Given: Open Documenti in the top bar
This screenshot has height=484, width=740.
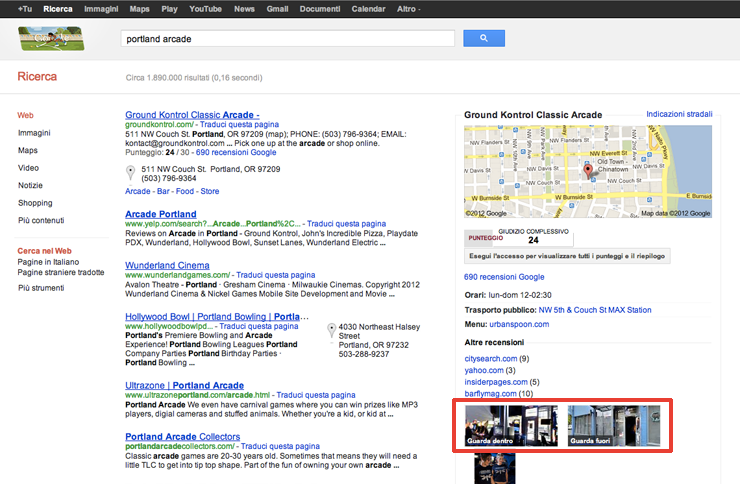Looking at the screenshot, I should pyautogui.click(x=320, y=9).
